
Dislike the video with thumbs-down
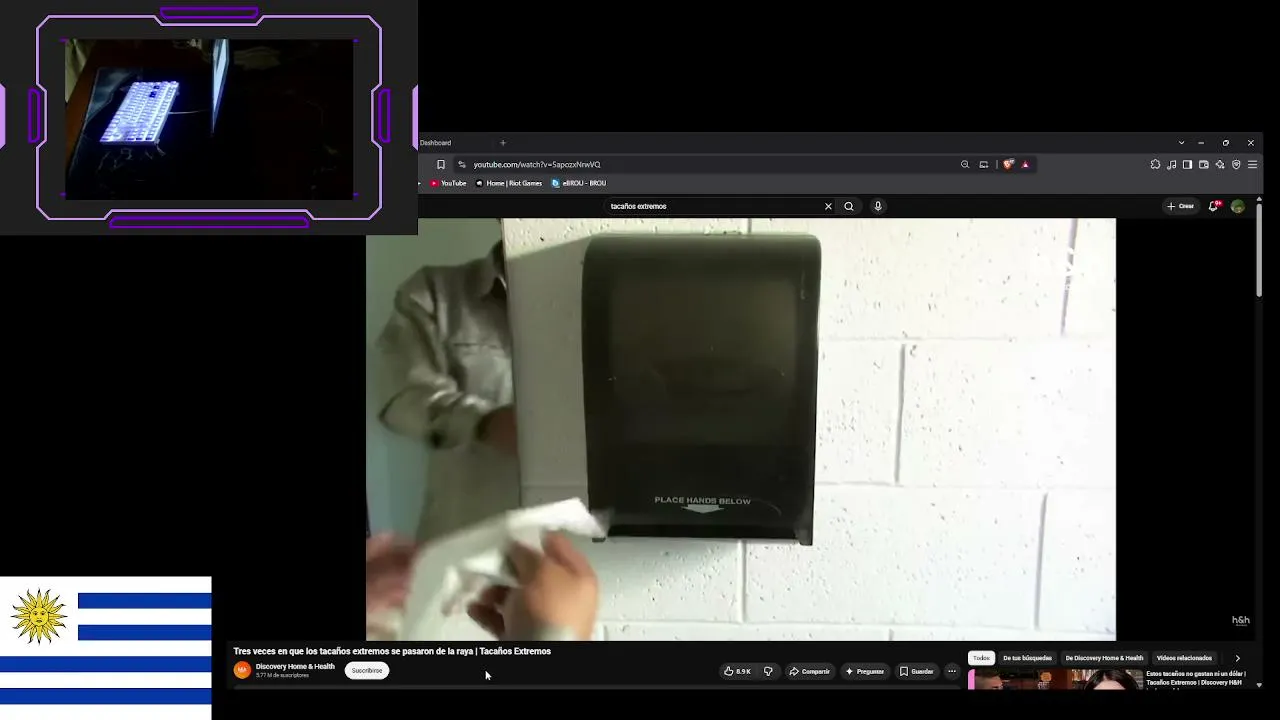tap(768, 671)
